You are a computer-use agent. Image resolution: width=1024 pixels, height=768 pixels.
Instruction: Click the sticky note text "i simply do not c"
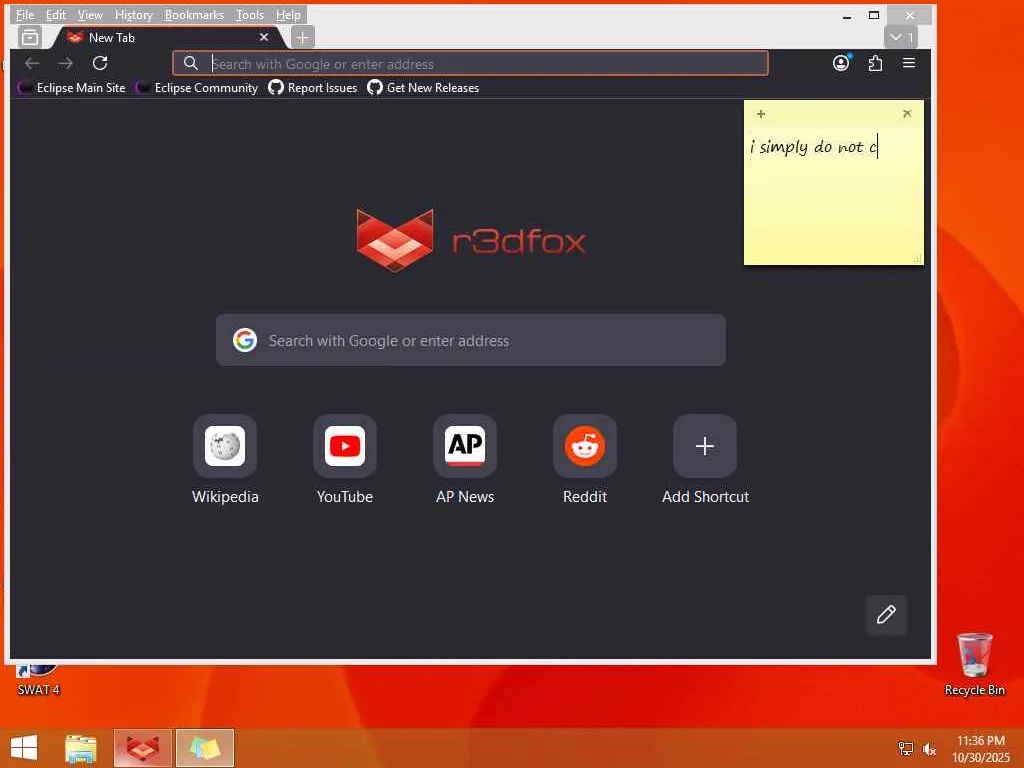[812, 147]
